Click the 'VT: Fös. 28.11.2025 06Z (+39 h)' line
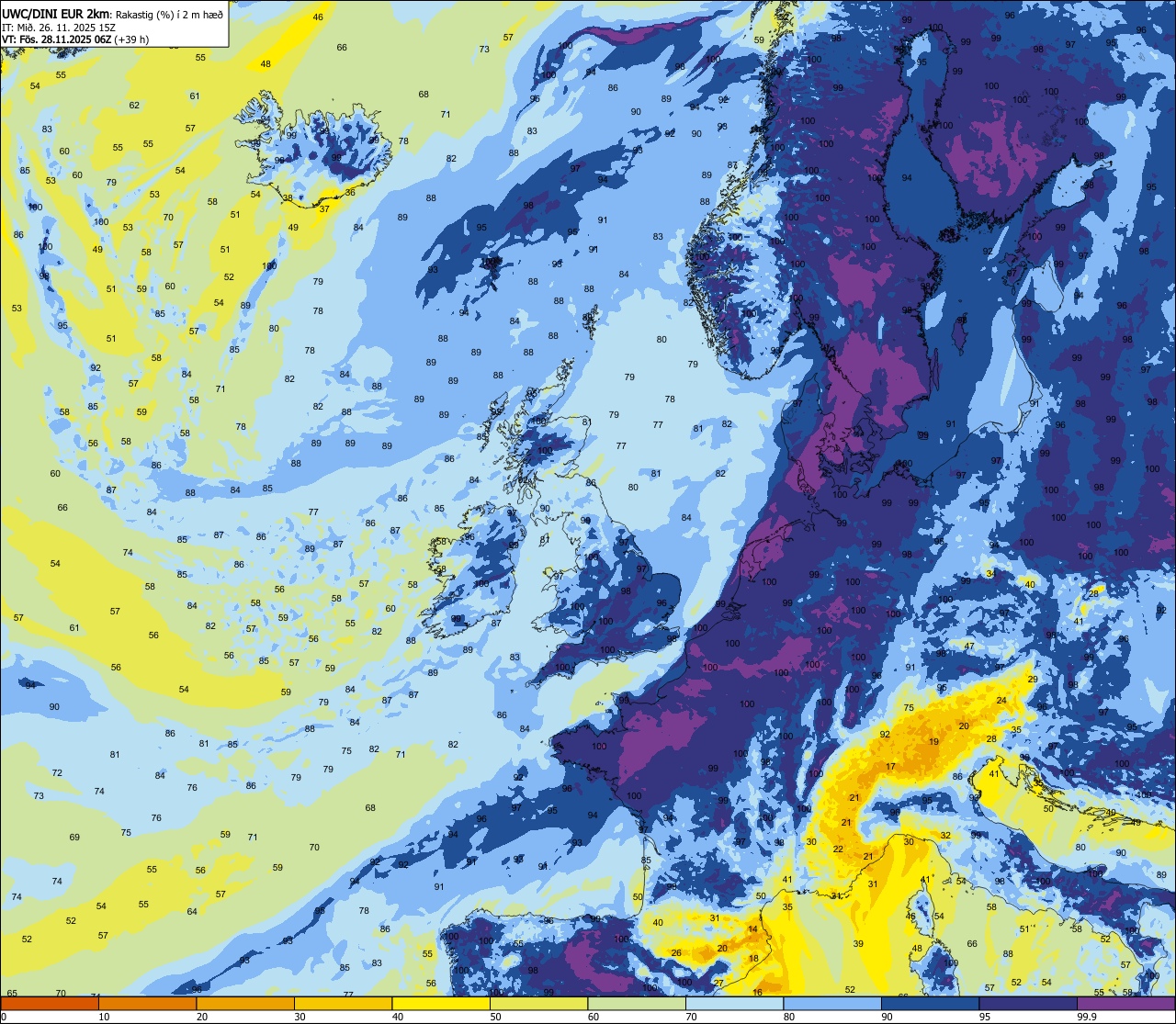Screen dimensions: 1176x1024 click(76, 39)
